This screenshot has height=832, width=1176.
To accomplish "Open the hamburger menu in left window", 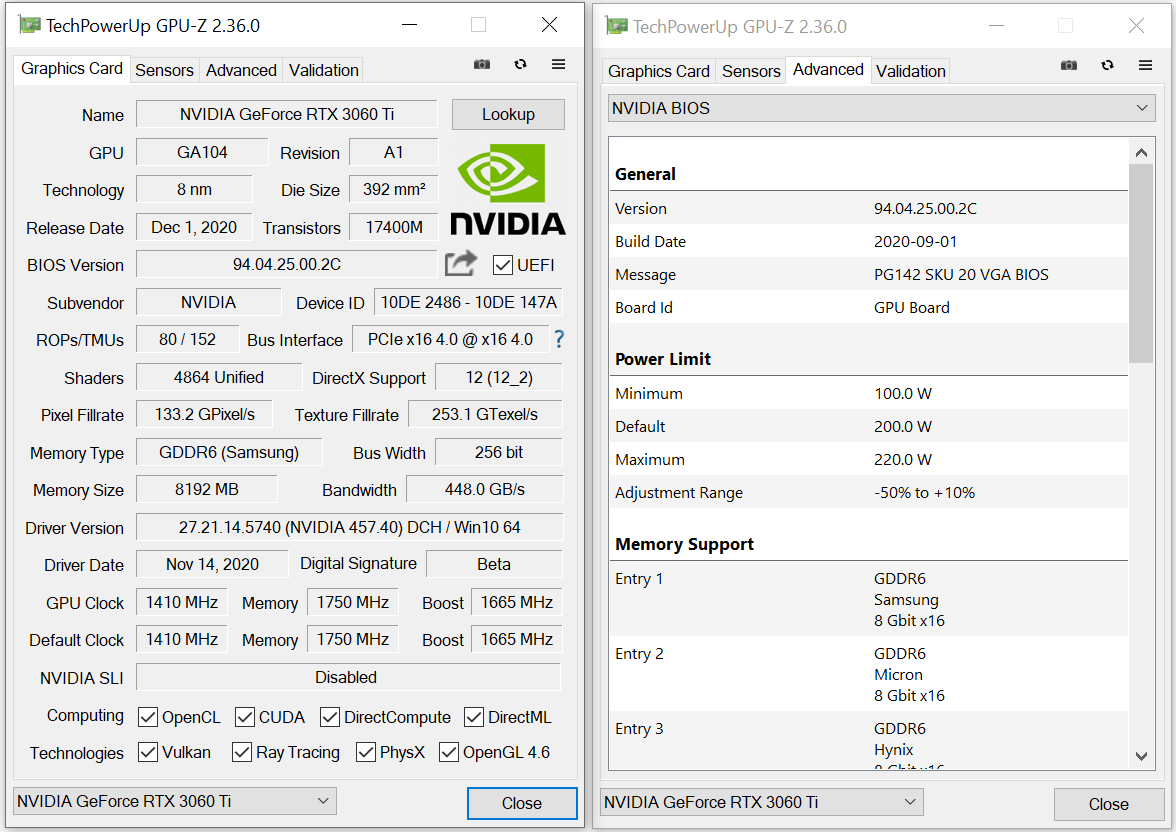I will pos(558,65).
